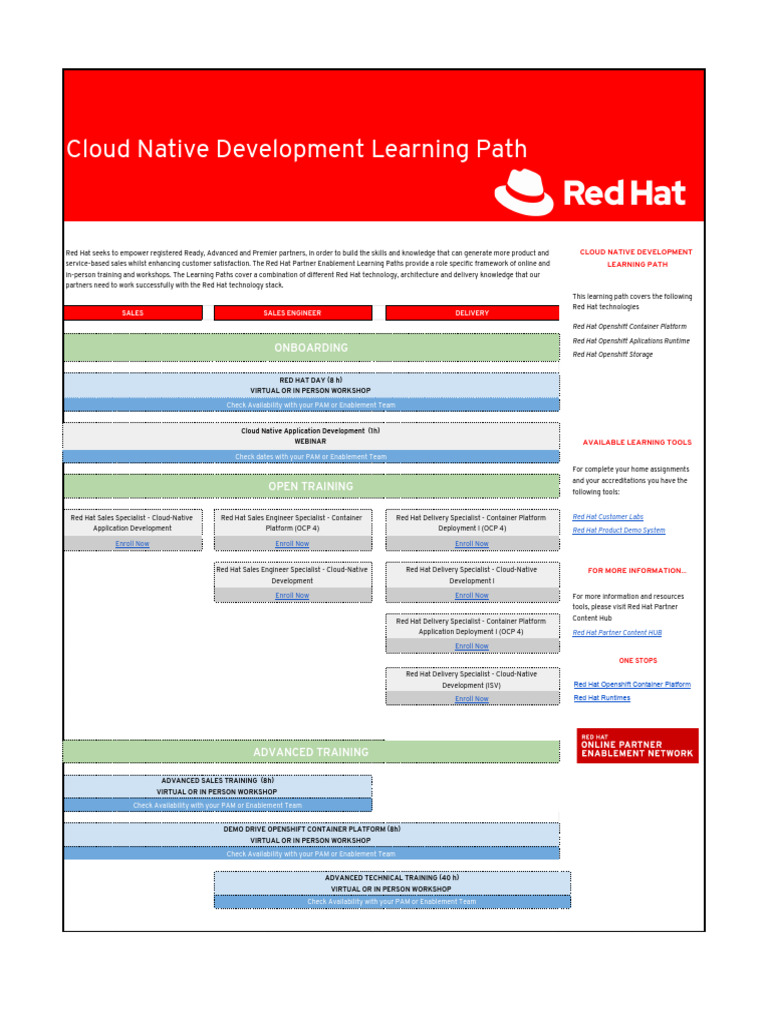
Task: Open the Red Hat Customer Labs link
Action: point(608,517)
